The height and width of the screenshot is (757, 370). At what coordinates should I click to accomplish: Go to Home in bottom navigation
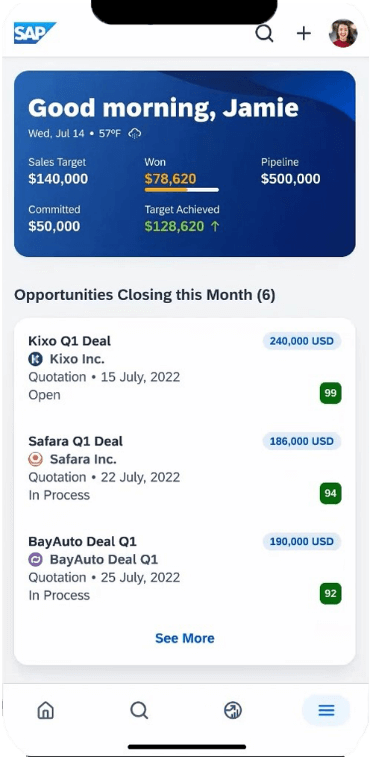click(x=46, y=710)
